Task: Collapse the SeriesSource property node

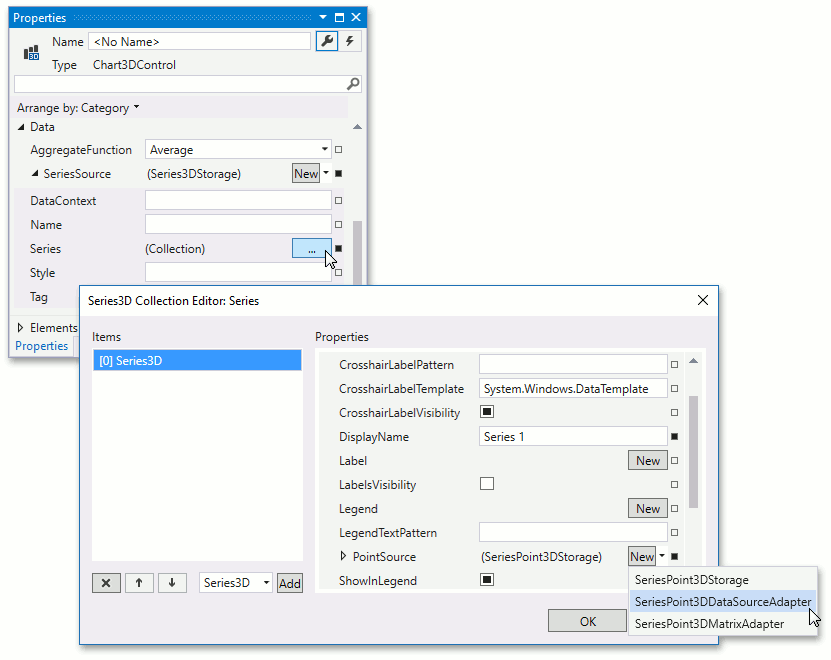Action: click(x=35, y=173)
